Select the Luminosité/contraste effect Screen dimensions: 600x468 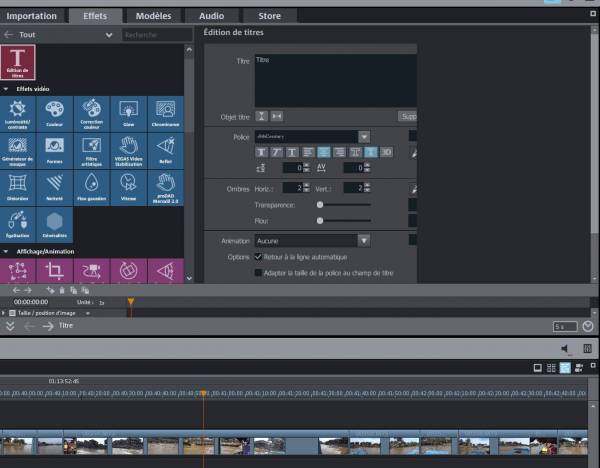(17, 111)
